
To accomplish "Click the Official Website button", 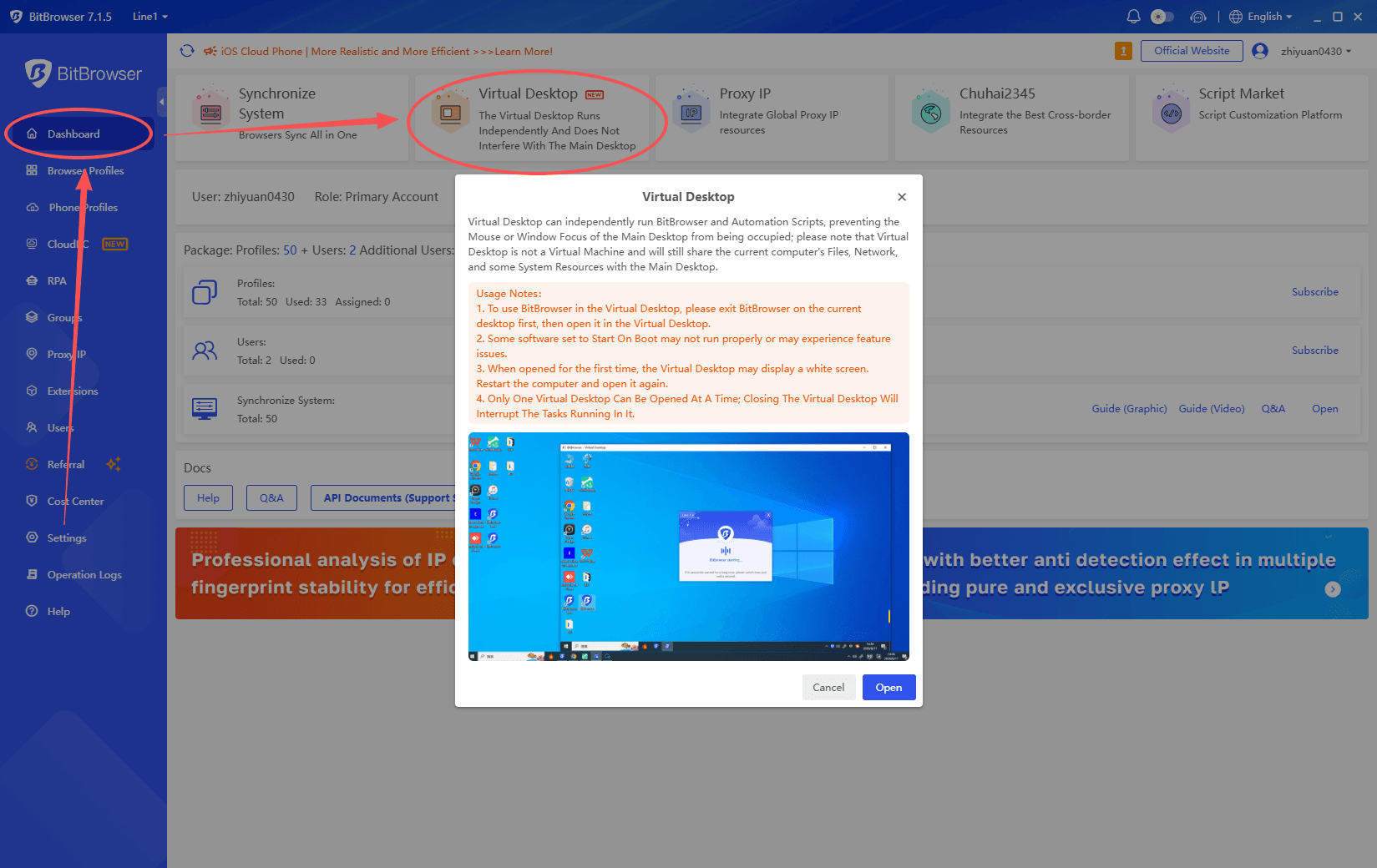I will click(x=1192, y=51).
